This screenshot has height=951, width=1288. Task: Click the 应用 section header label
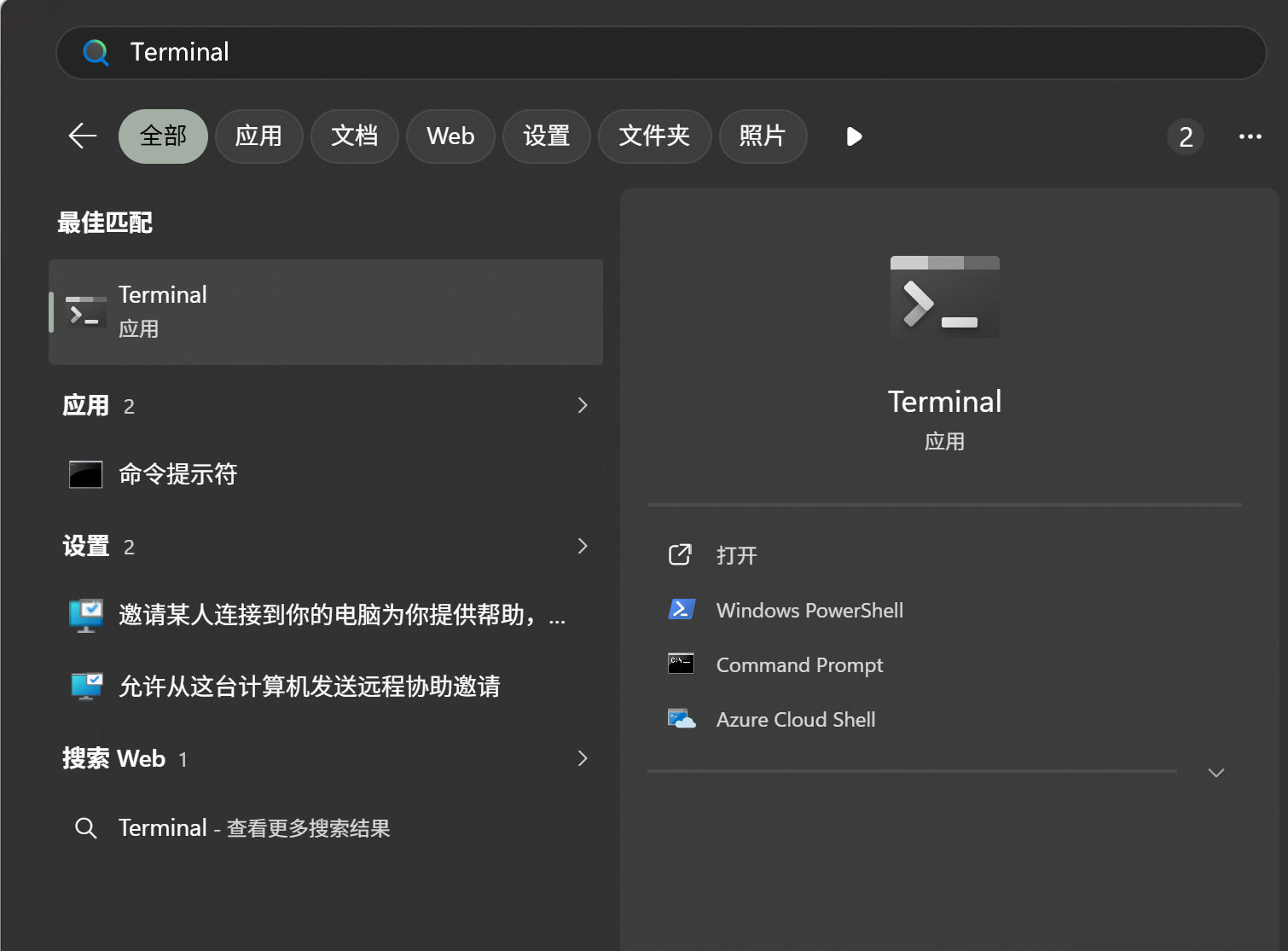[x=85, y=406]
